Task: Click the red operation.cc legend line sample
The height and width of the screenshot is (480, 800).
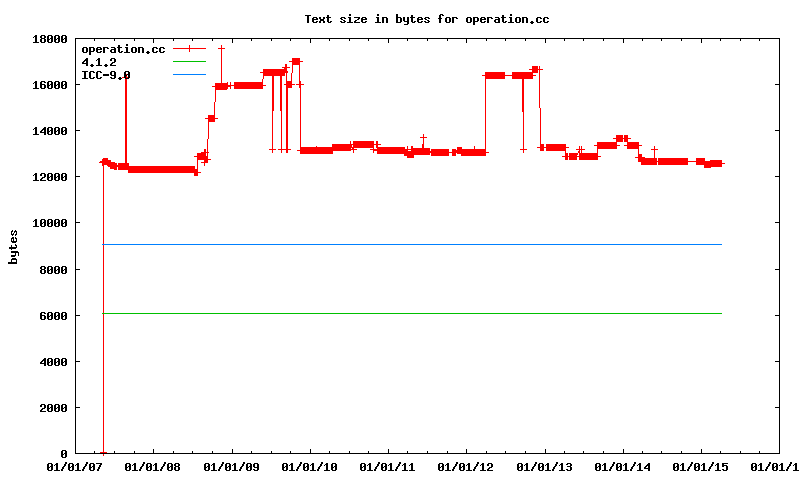Action: [x=189, y=48]
